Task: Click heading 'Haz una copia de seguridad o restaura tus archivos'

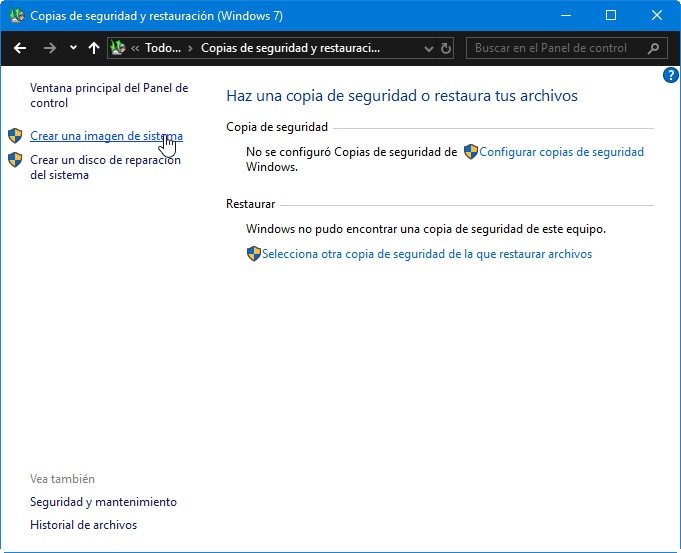Action: pyautogui.click(x=402, y=96)
